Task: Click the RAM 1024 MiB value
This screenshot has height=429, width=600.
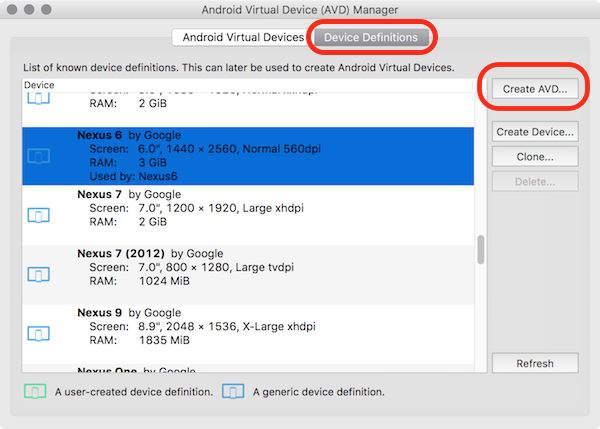Action: [x=164, y=281]
